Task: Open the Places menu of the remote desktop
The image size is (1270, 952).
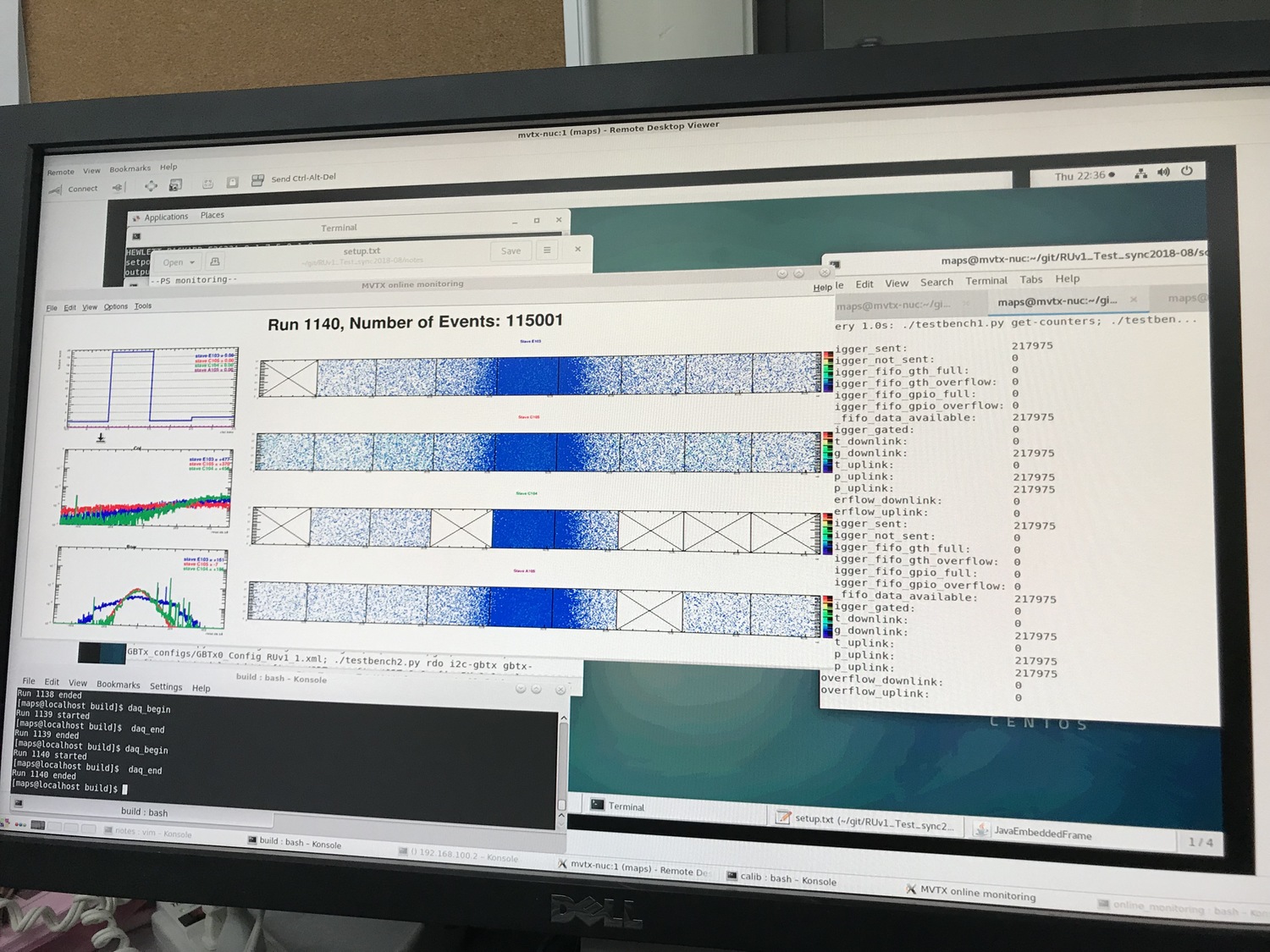Action: (x=213, y=215)
